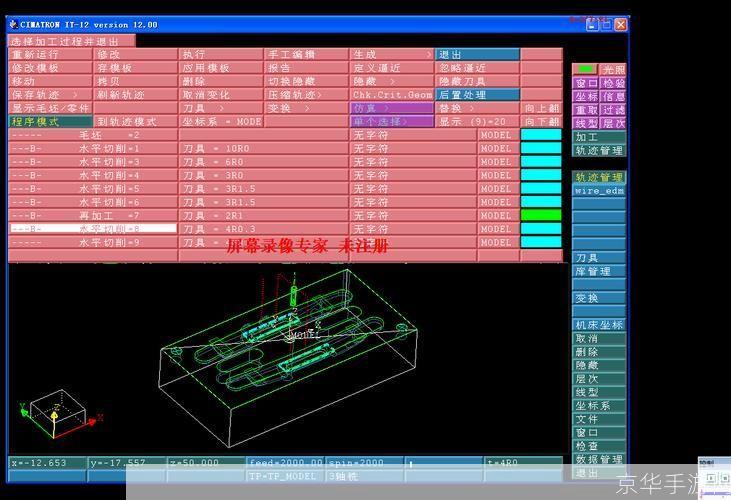
Task: Expand the 保存轨迹 > submenu
Action: point(50,95)
